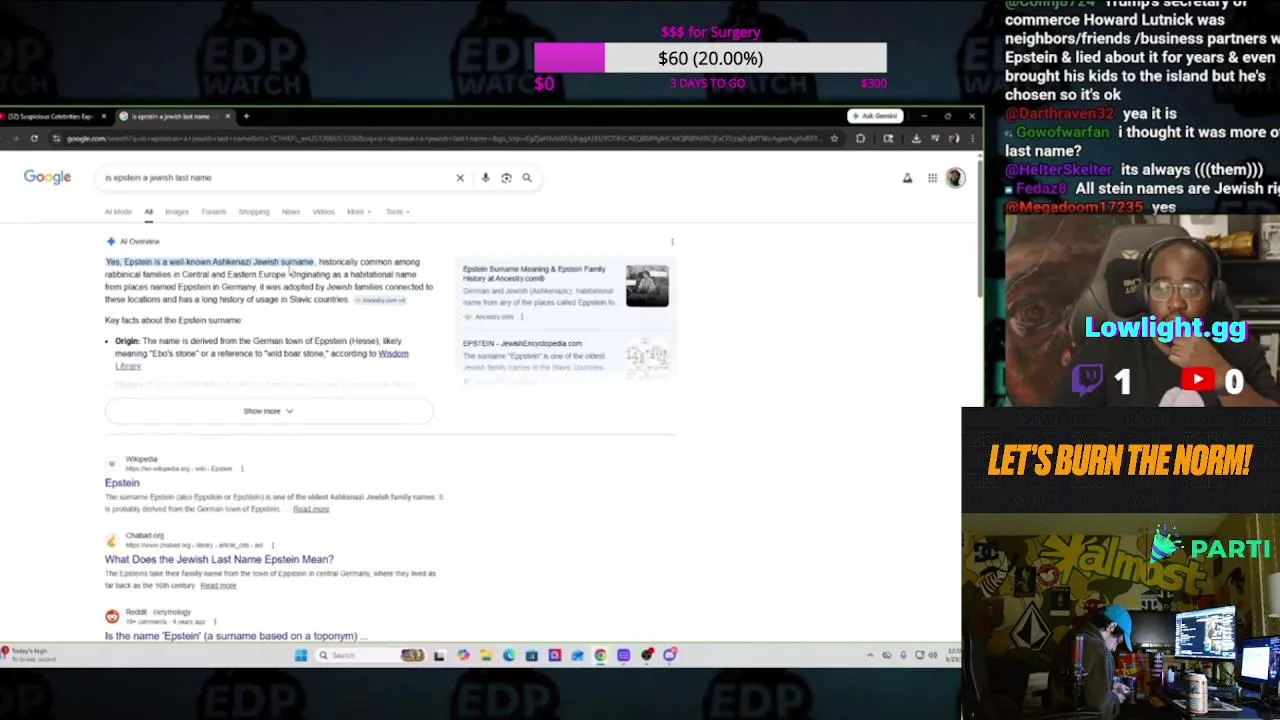Switch to the Forums tab
The image size is (1280, 720).
click(213, 212)
